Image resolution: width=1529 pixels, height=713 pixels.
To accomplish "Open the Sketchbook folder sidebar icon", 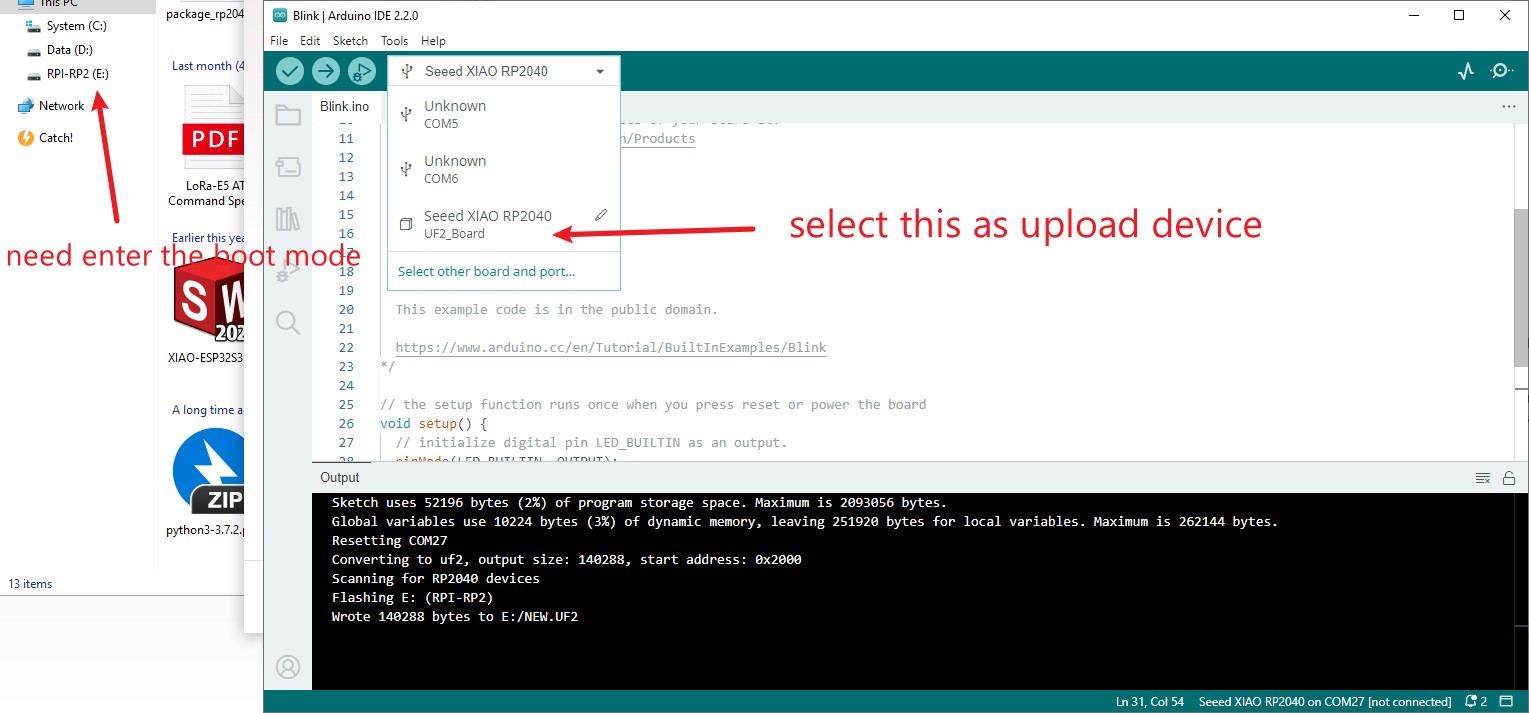I will click(288, 115).
